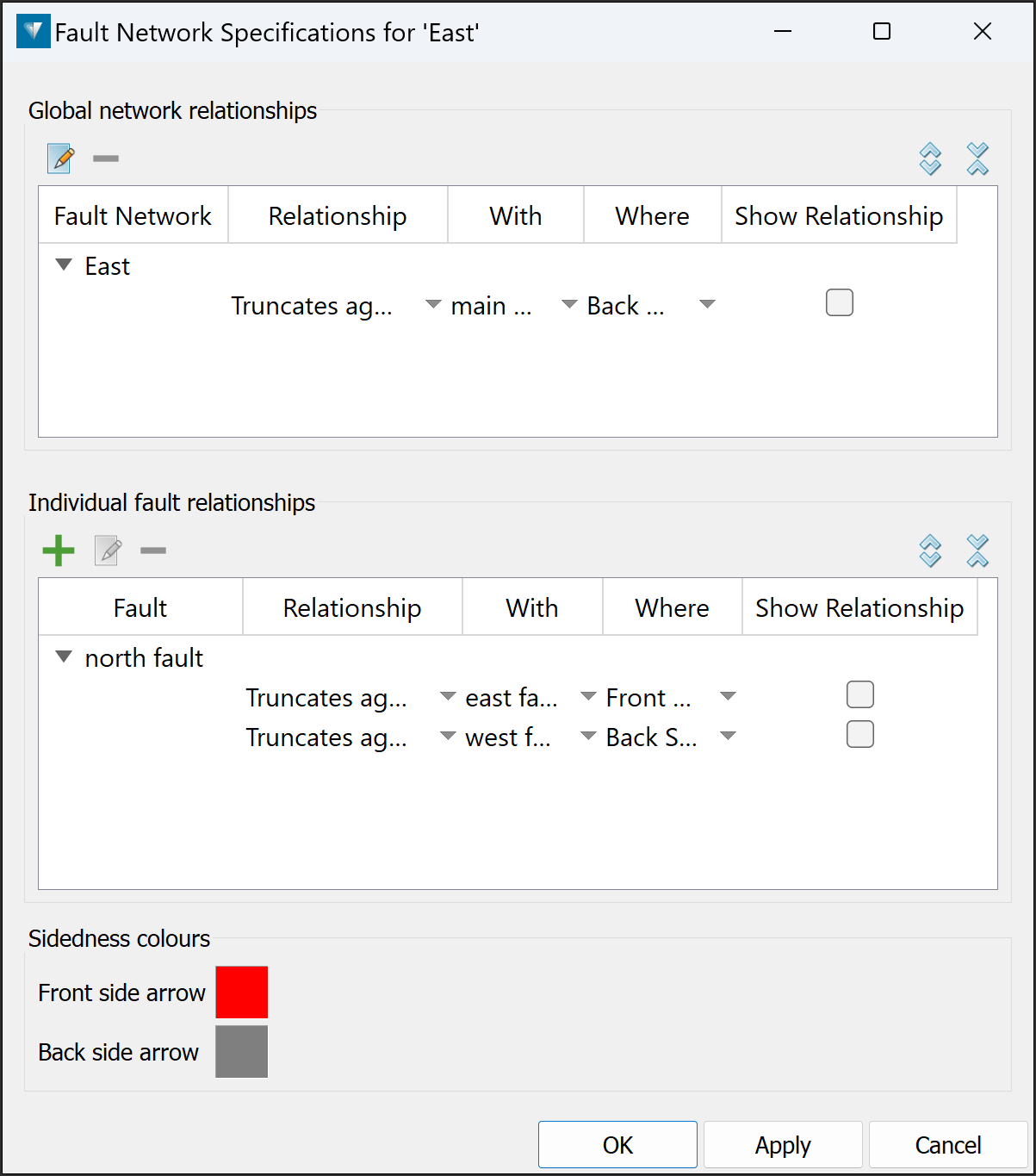This screenshot has height=1176, width=1036.
Task: Open the 'main ...' With dropdown for East
Action: [569, 305]
